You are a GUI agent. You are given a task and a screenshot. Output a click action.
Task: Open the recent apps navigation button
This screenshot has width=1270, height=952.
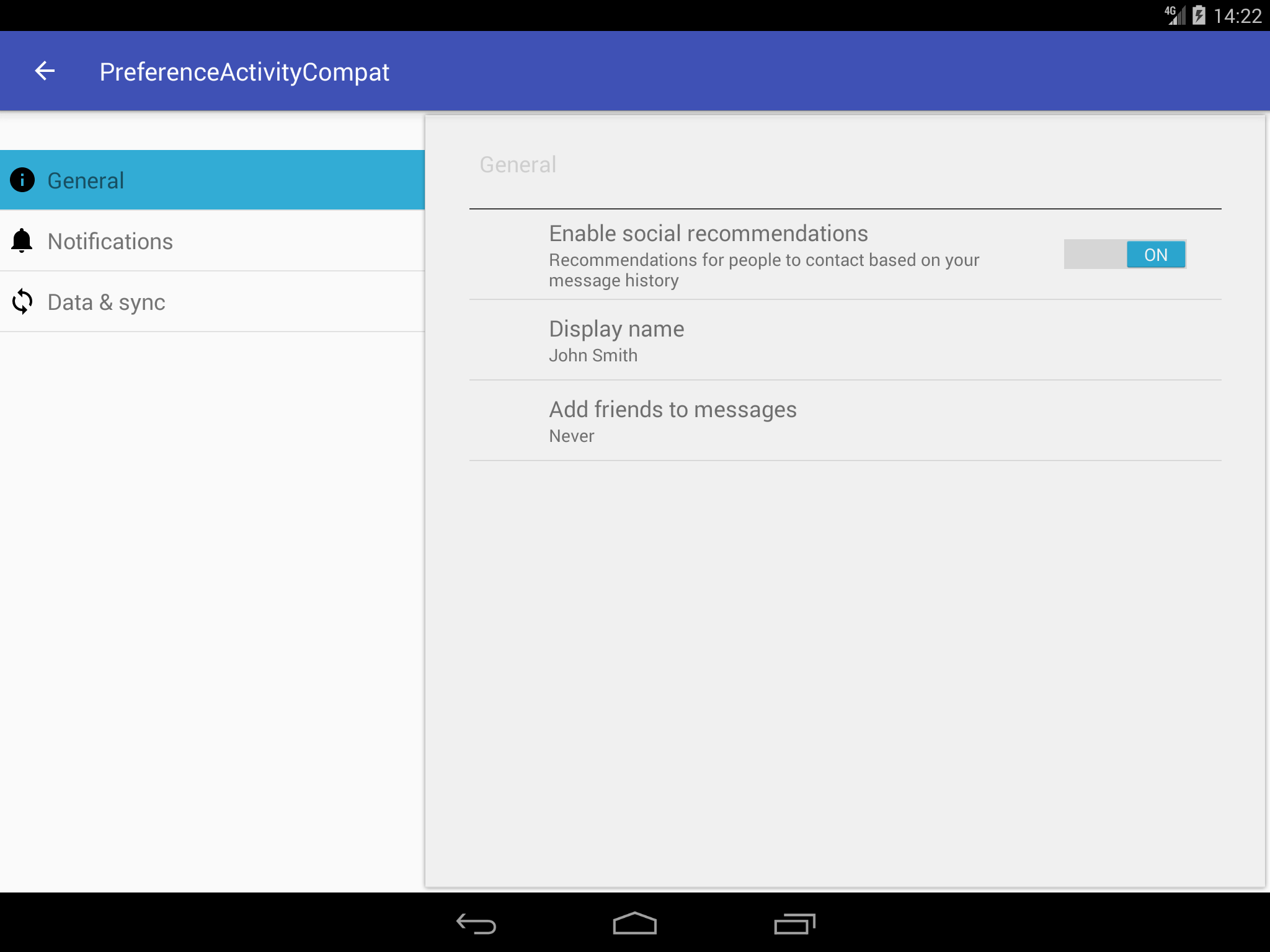794,923
